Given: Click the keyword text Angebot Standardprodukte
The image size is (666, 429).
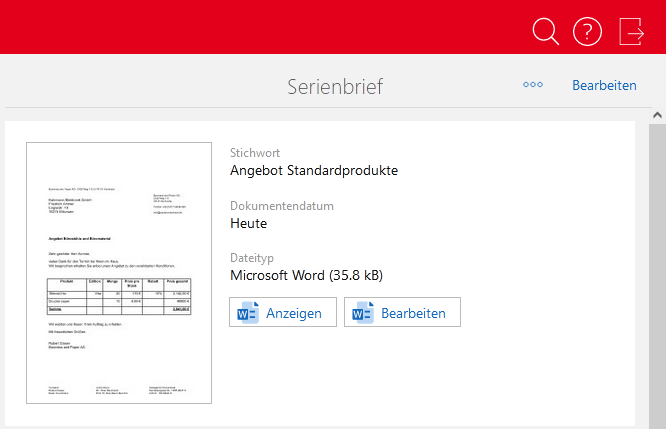Looking at the screenshot, I should (x=314, y=170).
